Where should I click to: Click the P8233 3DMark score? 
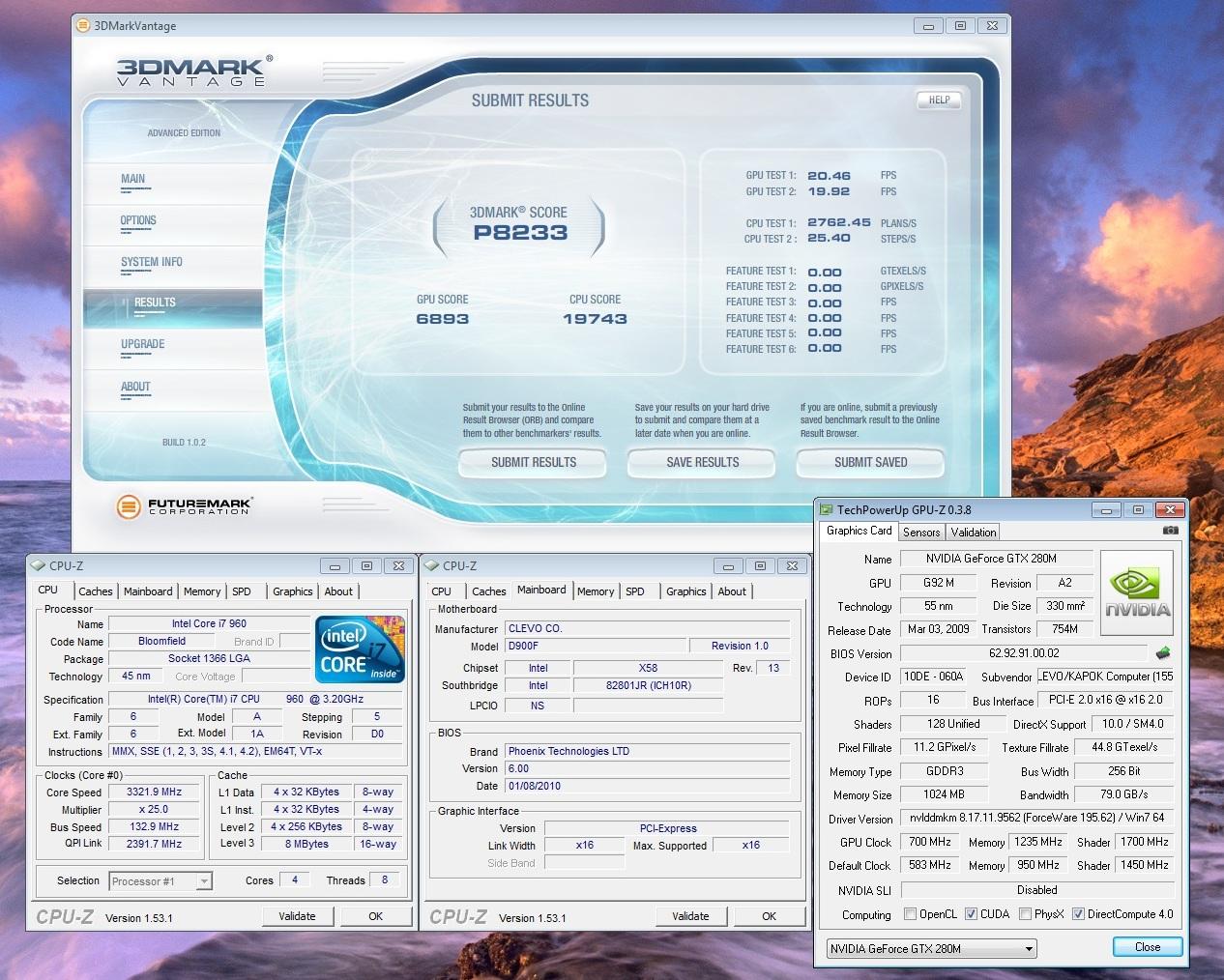coord(520,233)
